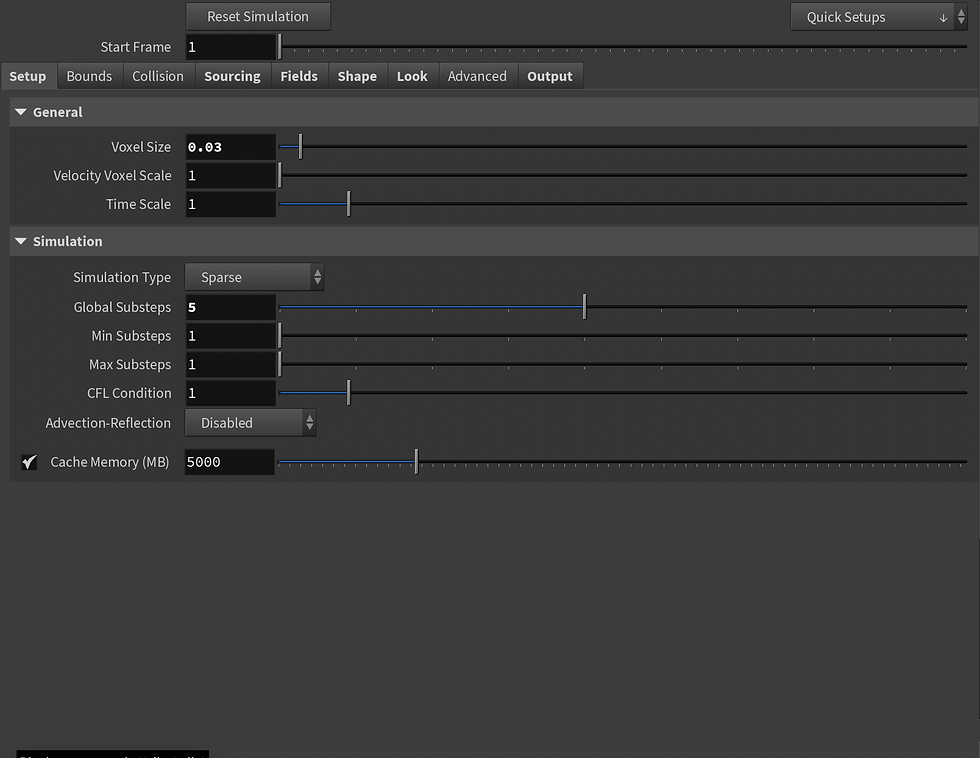Click the Velocity Voxel Scale field
980x758 pixels.
[231, 176]
